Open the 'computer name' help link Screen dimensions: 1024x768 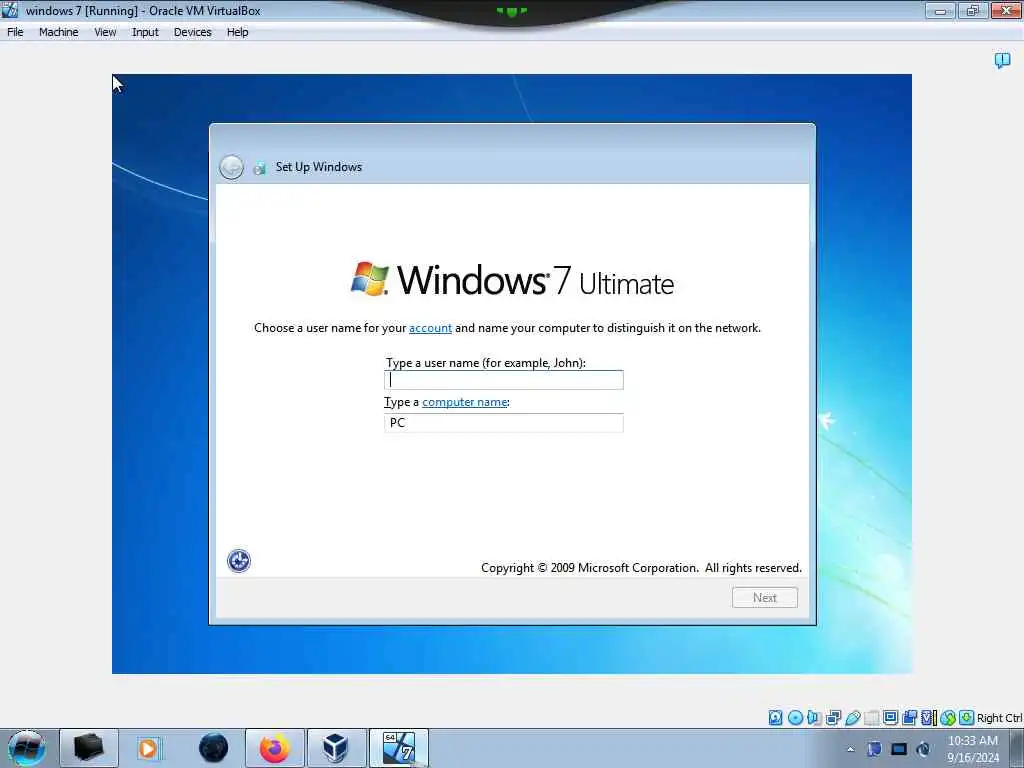(x=464, y=402)
